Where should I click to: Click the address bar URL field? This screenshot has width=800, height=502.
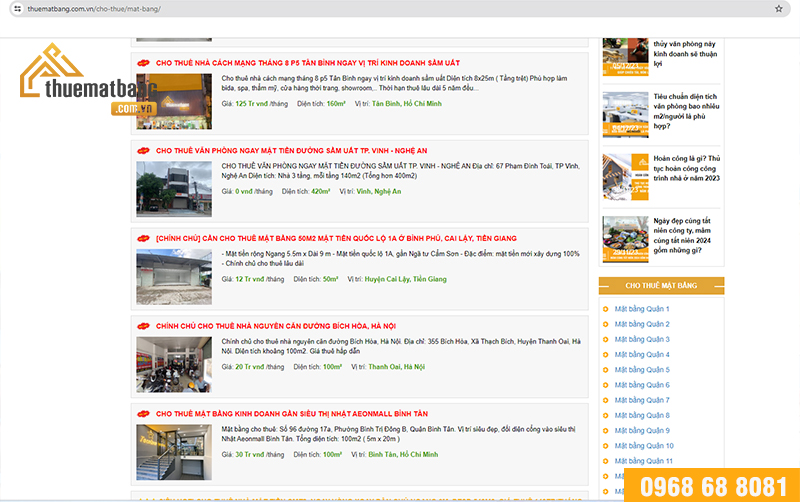click(x=398, y=9)
